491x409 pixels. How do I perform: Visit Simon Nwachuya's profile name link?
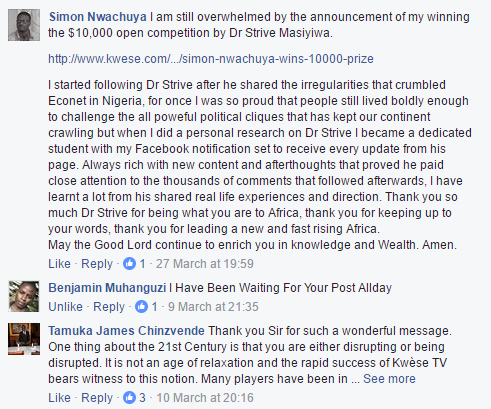(98, 17)
